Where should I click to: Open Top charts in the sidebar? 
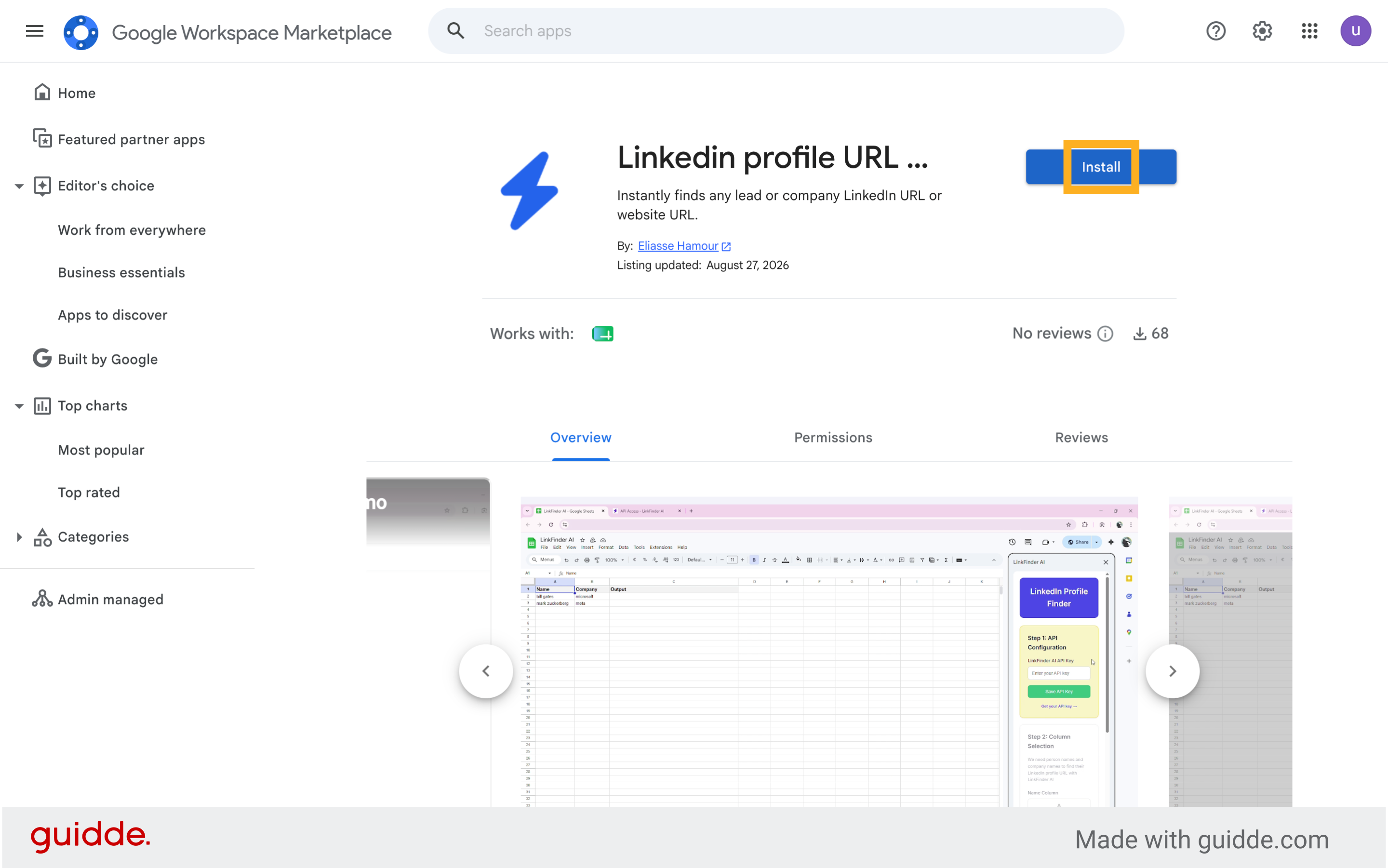coord(93,406)
